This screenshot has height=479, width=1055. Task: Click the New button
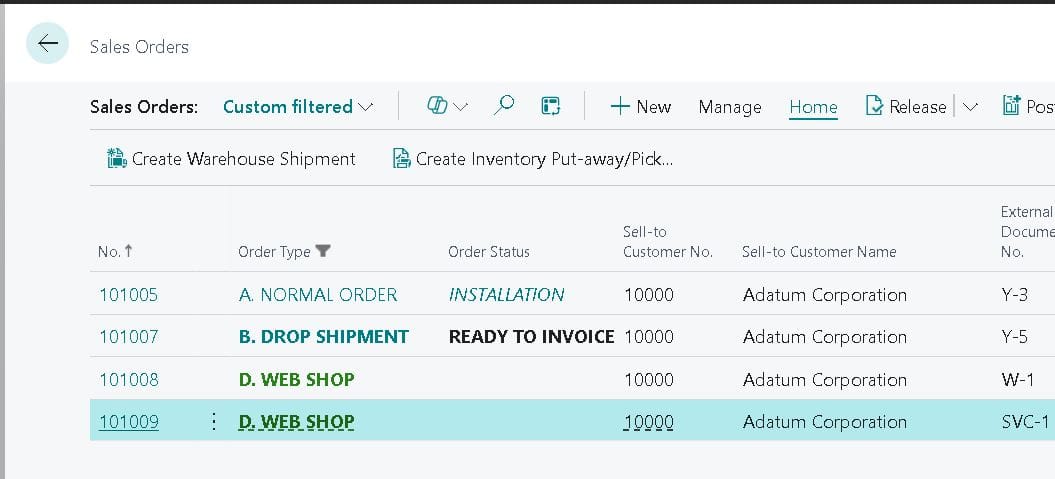[641, 106]
